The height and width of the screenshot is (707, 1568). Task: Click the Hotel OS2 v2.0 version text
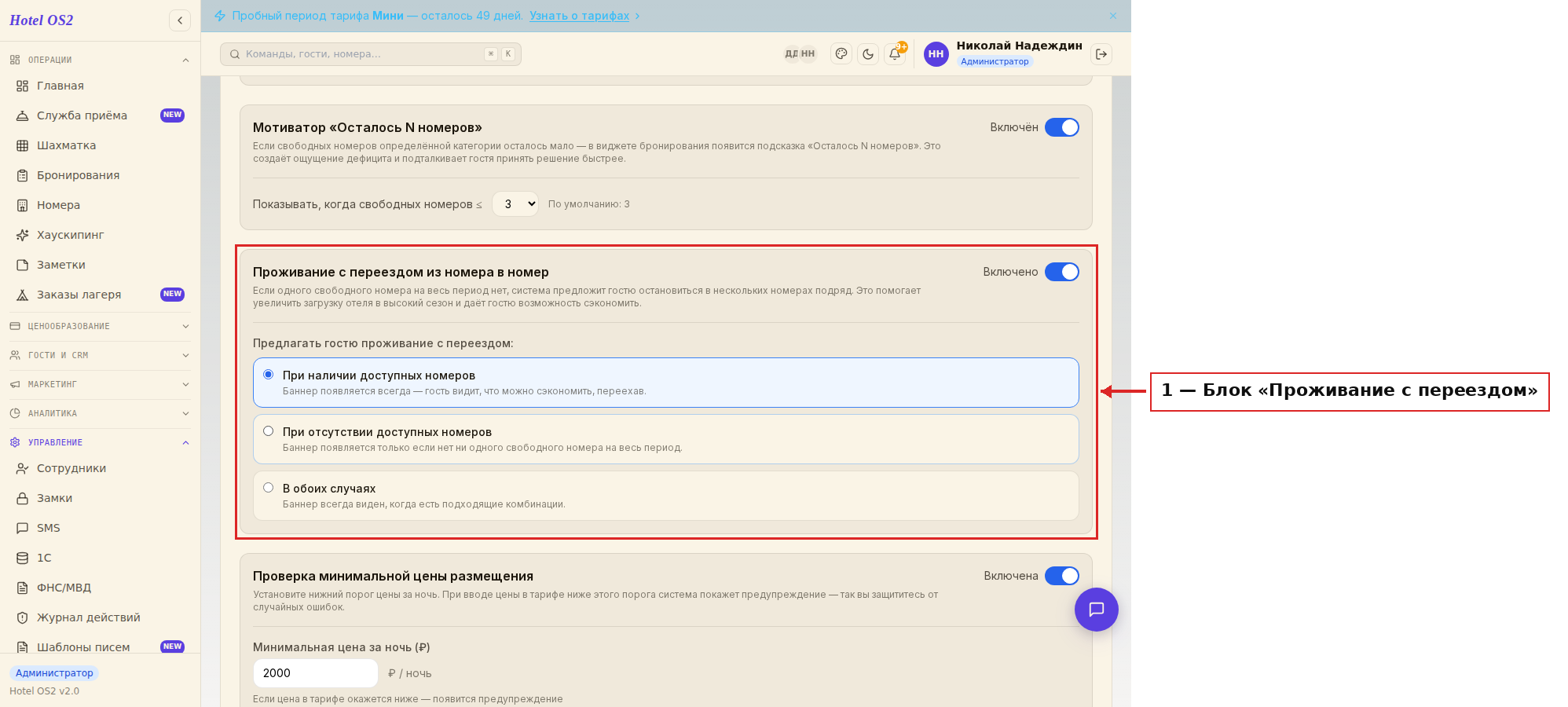click(45, 691)
